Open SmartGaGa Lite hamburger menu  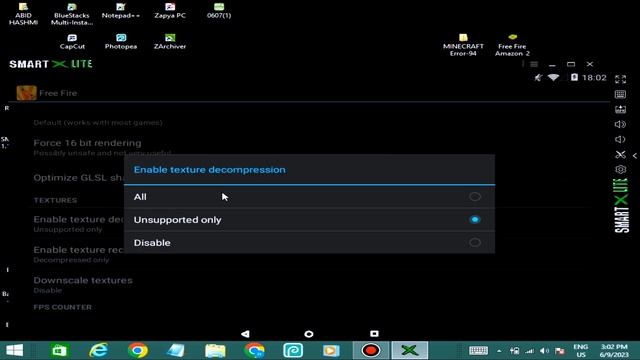534,64
